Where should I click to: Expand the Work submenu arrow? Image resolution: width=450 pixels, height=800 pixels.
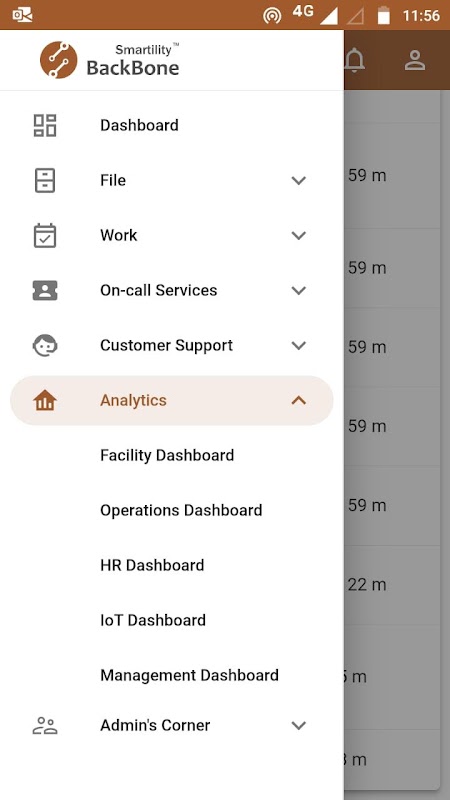(x=298, y=236)
